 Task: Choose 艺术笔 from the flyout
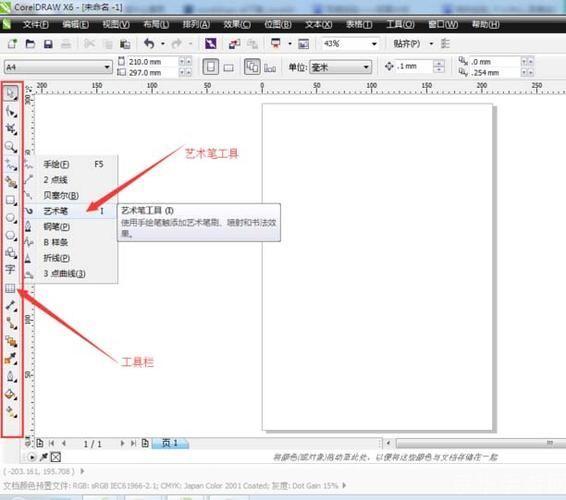point(71,211)
